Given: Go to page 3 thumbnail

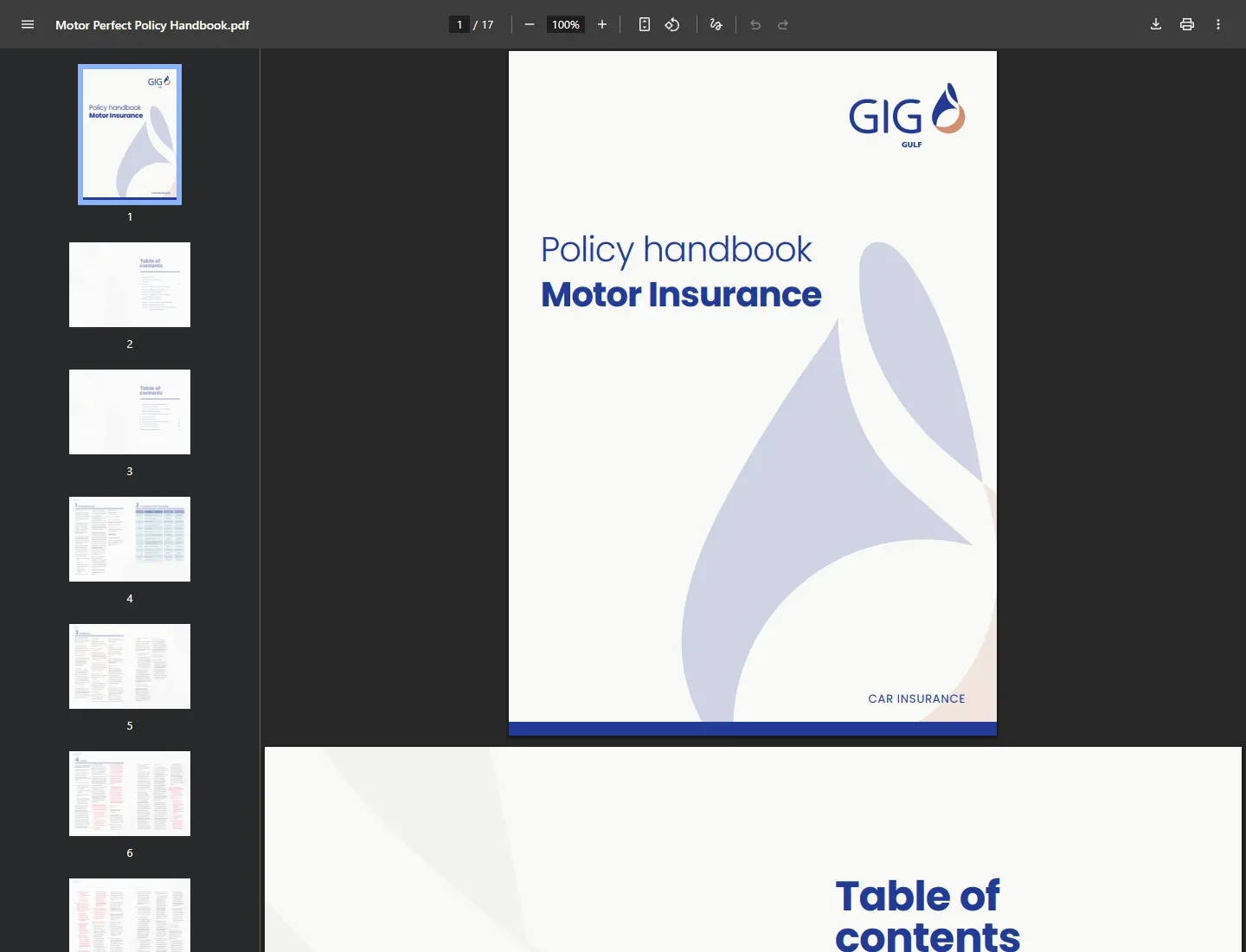Looking at the screenshot, I should (x=130, y=412).
